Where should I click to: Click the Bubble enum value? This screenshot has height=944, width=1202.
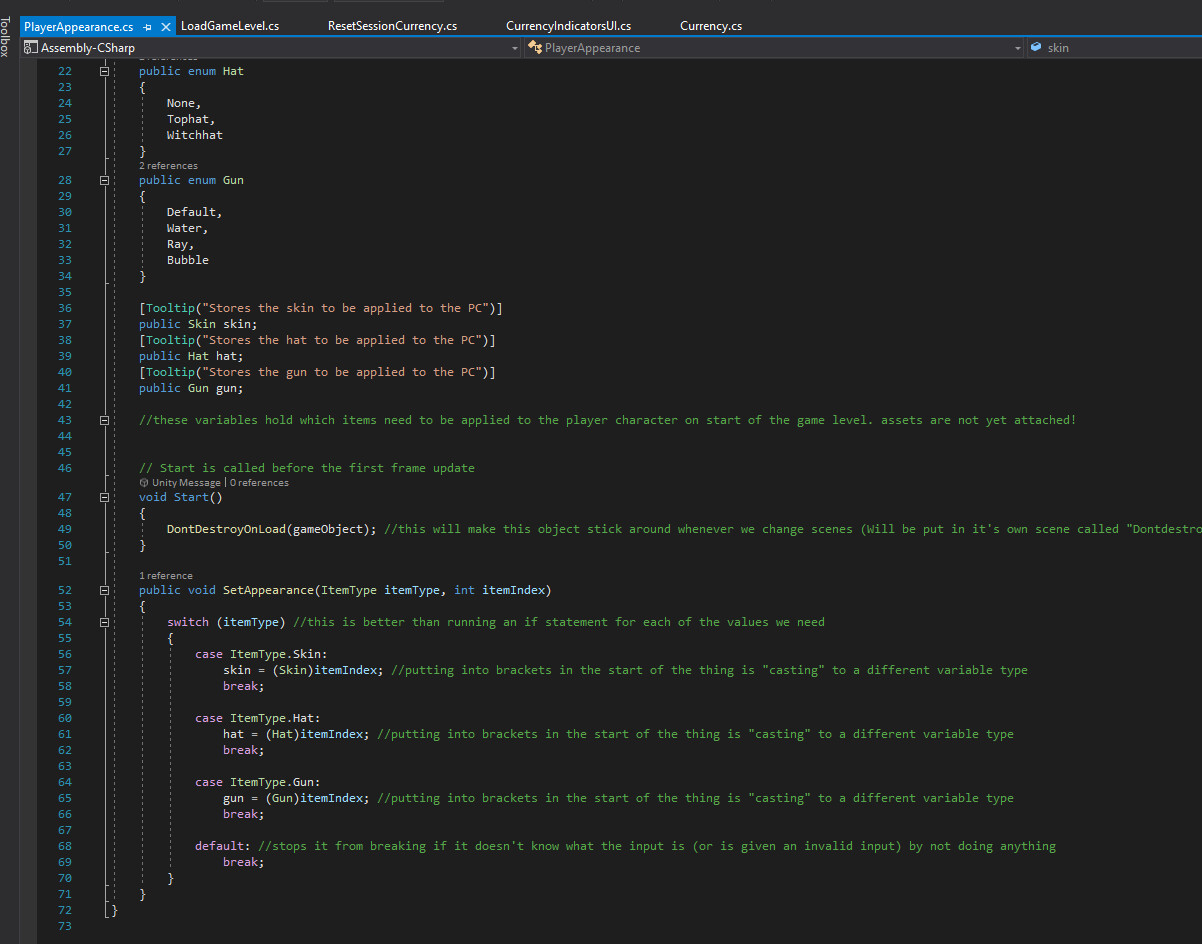(x=188, y=260)
